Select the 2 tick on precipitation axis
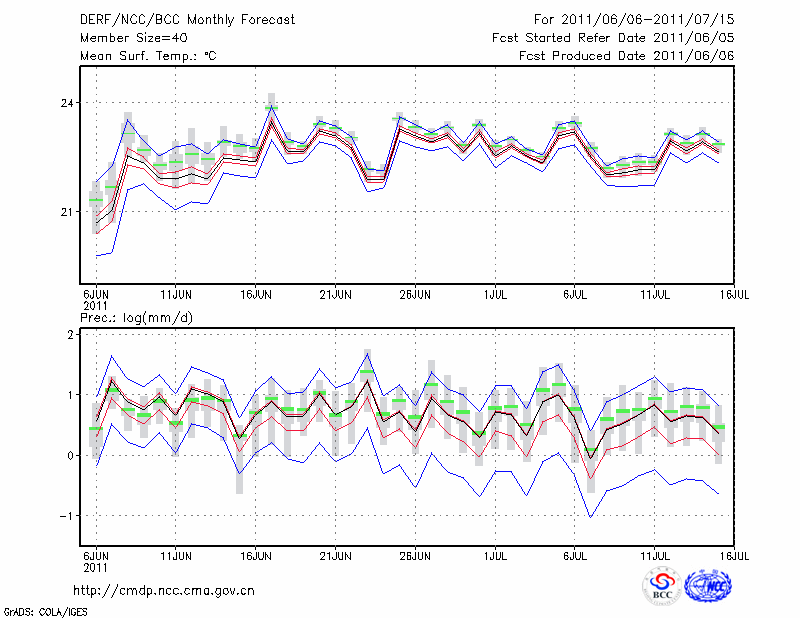Screen dimensions: 800x618 tap(70, 335)
